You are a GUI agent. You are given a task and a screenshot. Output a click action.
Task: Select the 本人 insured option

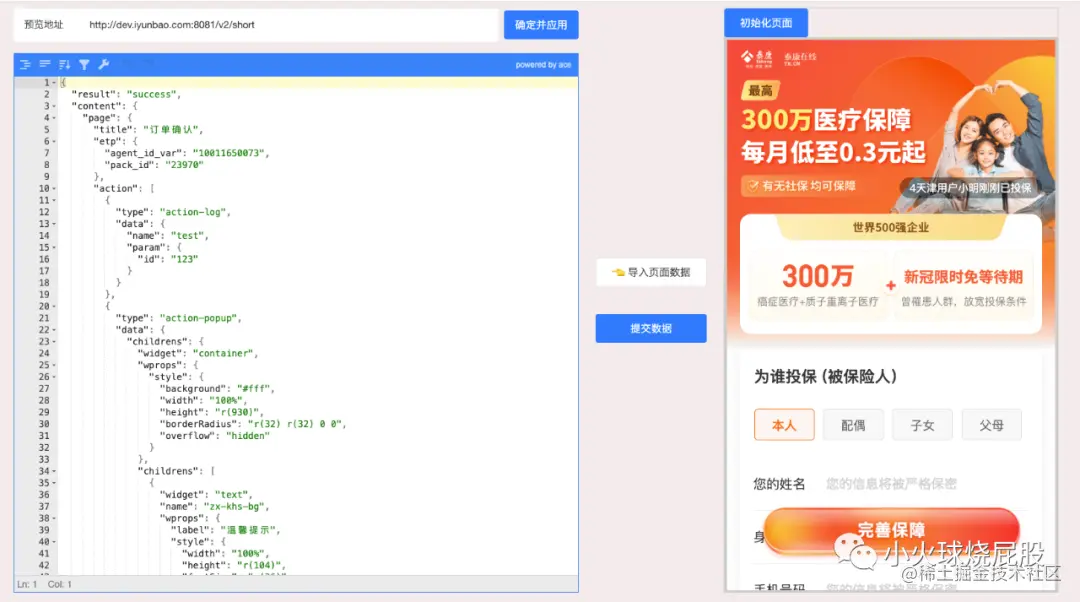pos(784,424)
